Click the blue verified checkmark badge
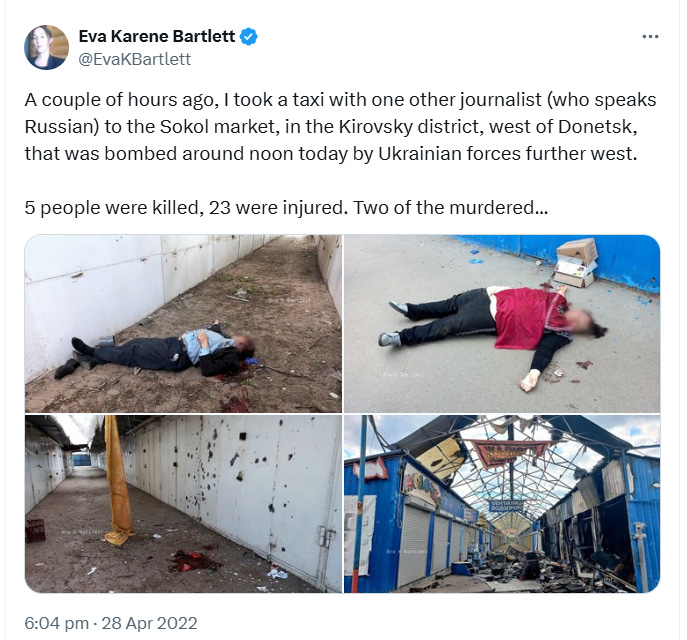The height and width of the screenshot is (640, 687). [249, 37]
